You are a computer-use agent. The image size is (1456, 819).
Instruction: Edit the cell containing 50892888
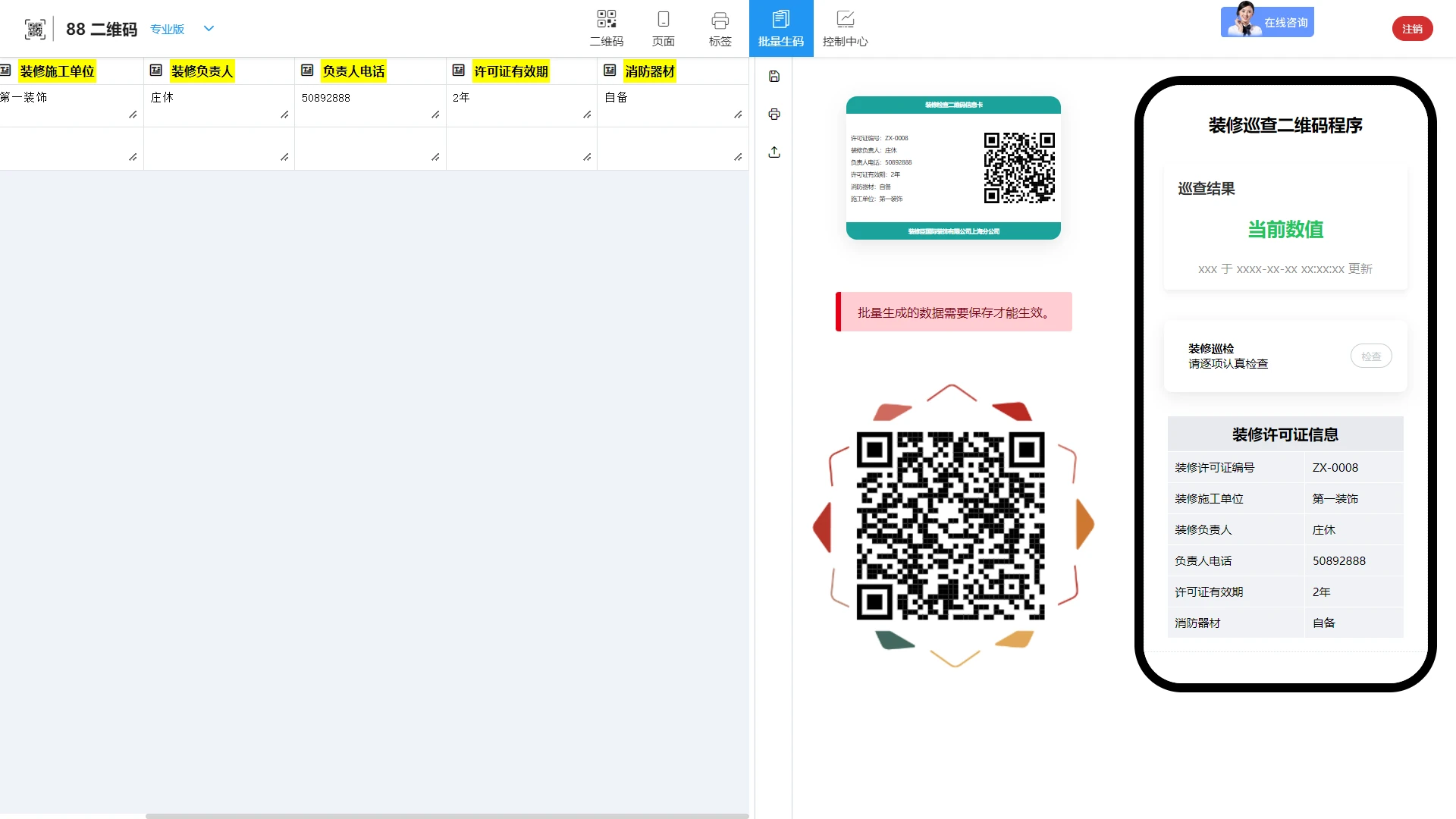tap(370, 105)
